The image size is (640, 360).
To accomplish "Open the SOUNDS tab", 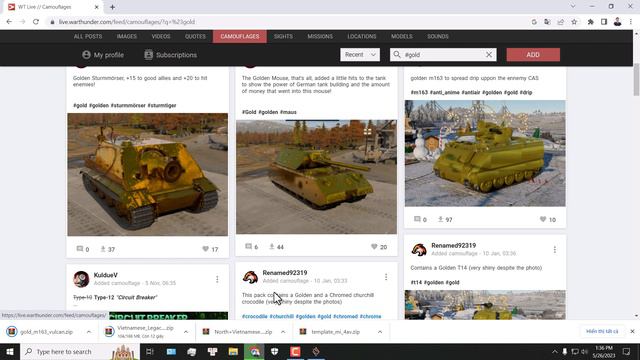I will click(x=438, y=36).
